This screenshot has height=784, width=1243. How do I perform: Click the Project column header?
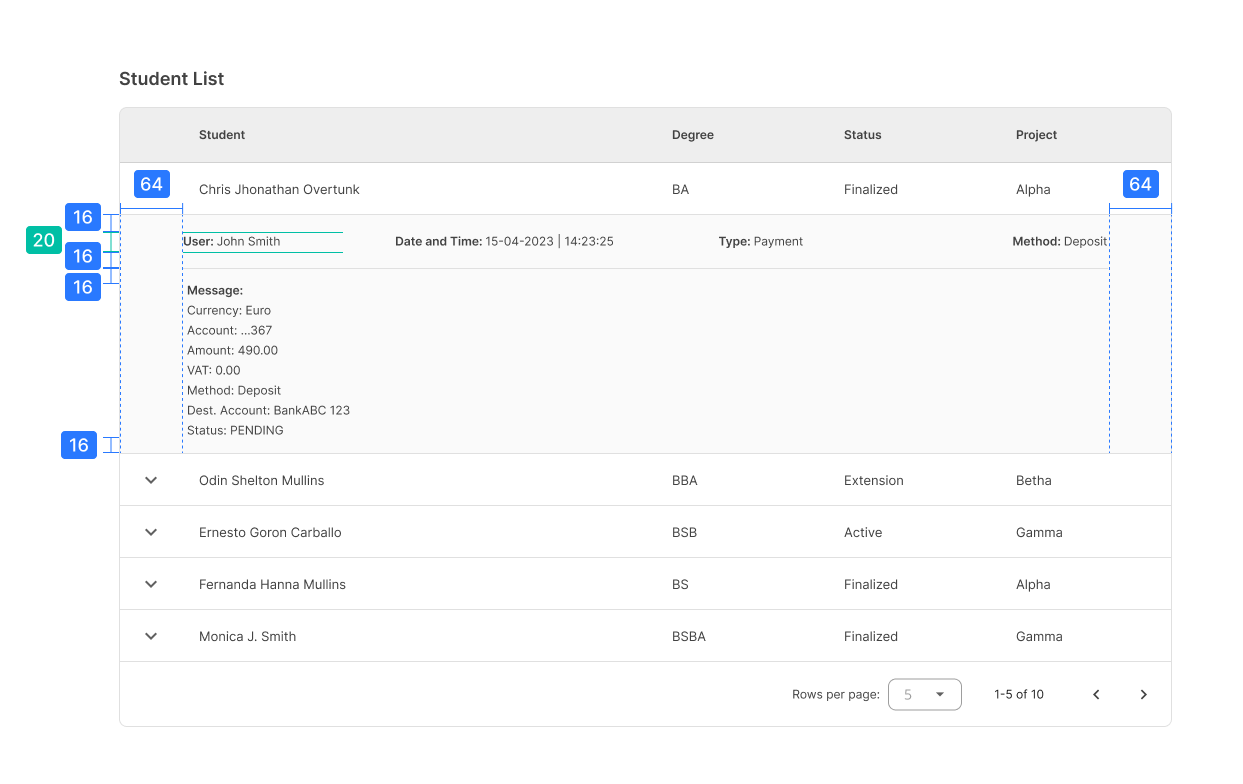point(1036,135)
